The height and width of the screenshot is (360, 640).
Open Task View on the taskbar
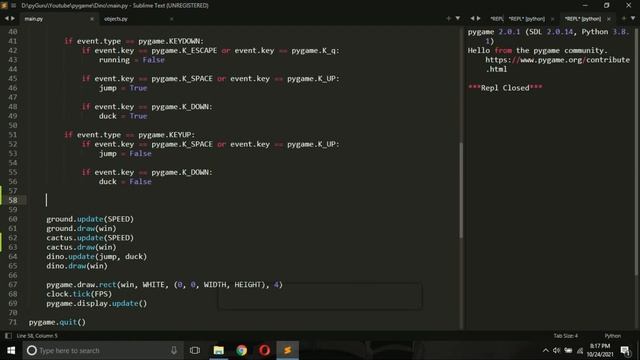(x=195, y=350)
